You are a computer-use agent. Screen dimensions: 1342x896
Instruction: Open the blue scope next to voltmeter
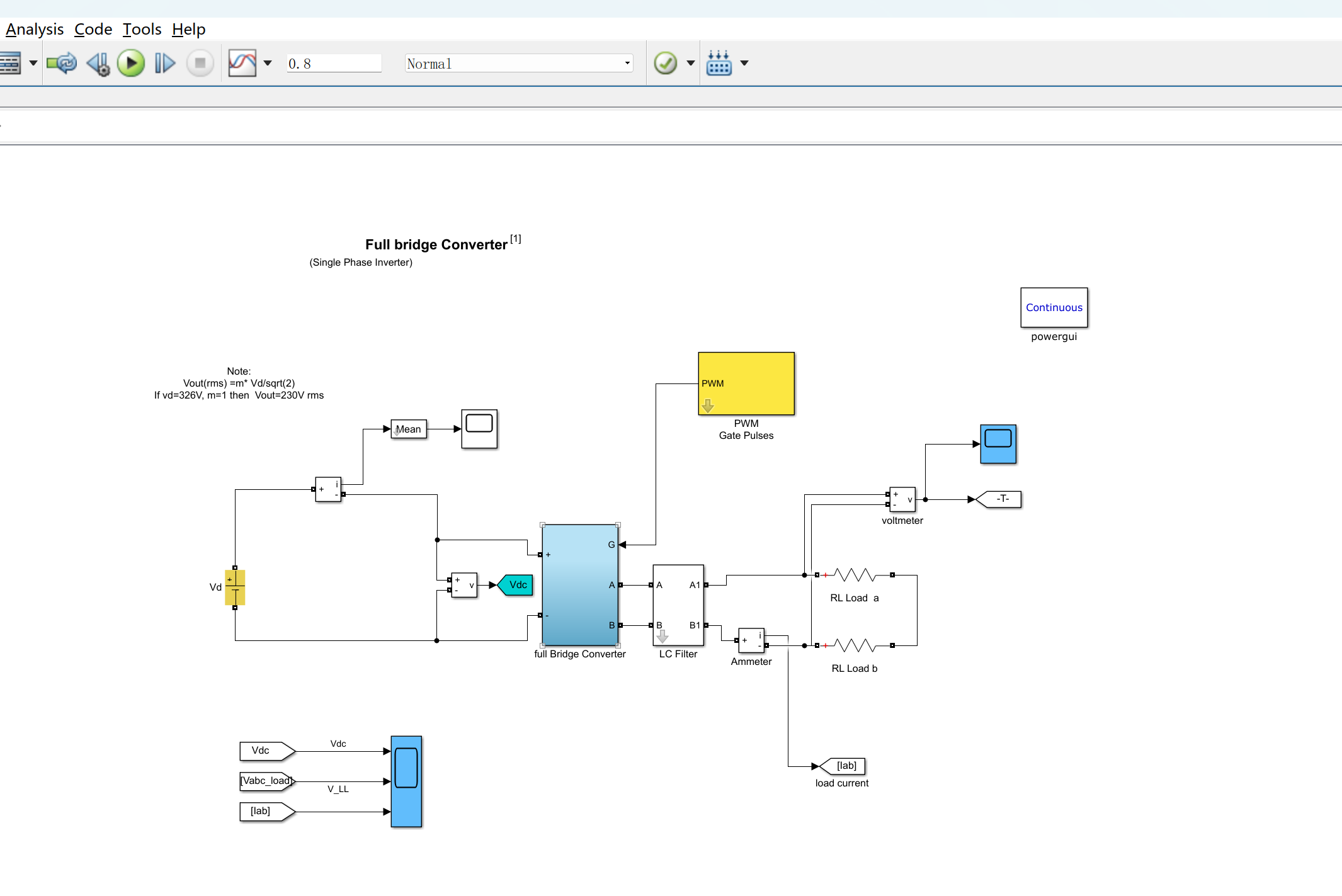click(x=998, y=444)
